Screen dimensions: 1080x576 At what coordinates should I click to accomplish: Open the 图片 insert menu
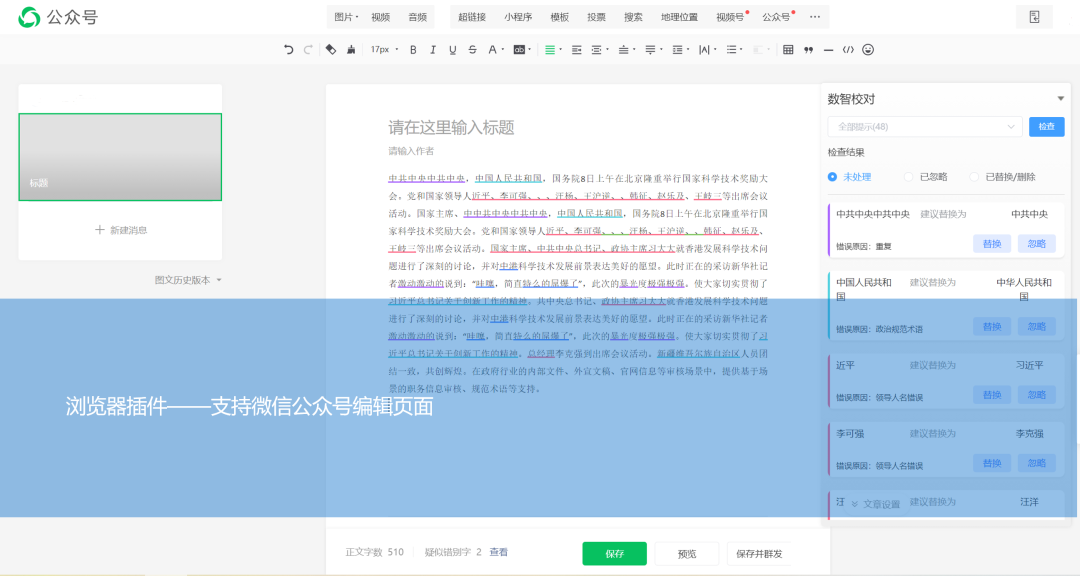pos(346,17)
